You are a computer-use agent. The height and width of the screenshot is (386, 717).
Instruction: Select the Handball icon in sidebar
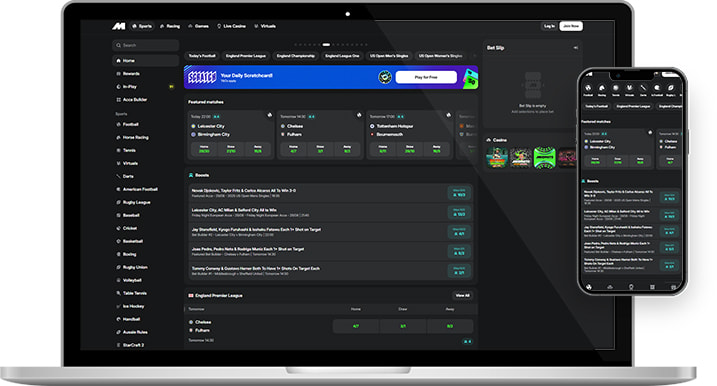point(118,319)
